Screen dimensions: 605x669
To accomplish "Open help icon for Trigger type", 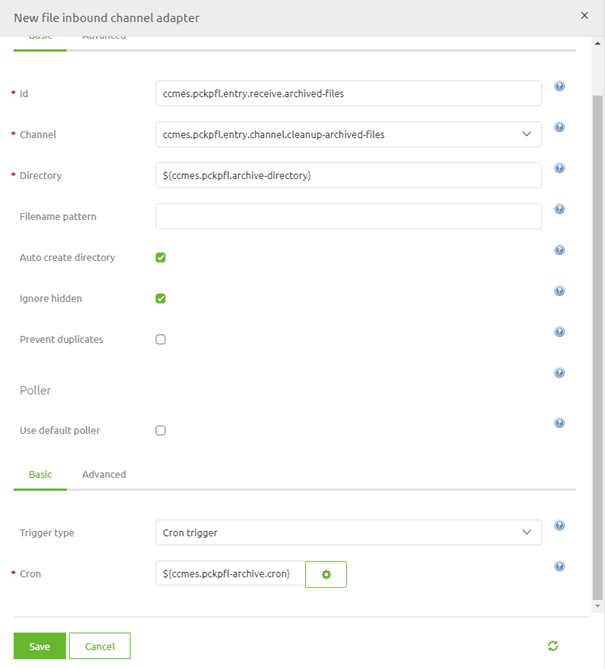I will coord(559,525).
